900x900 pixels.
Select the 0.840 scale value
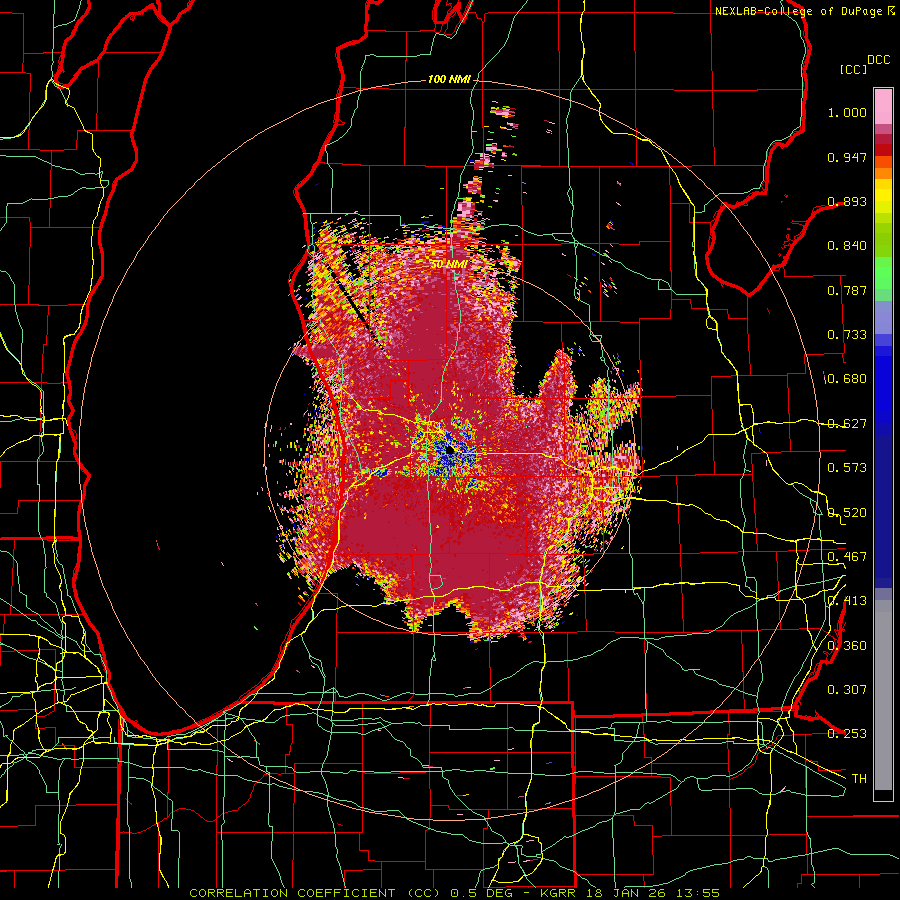847,246
